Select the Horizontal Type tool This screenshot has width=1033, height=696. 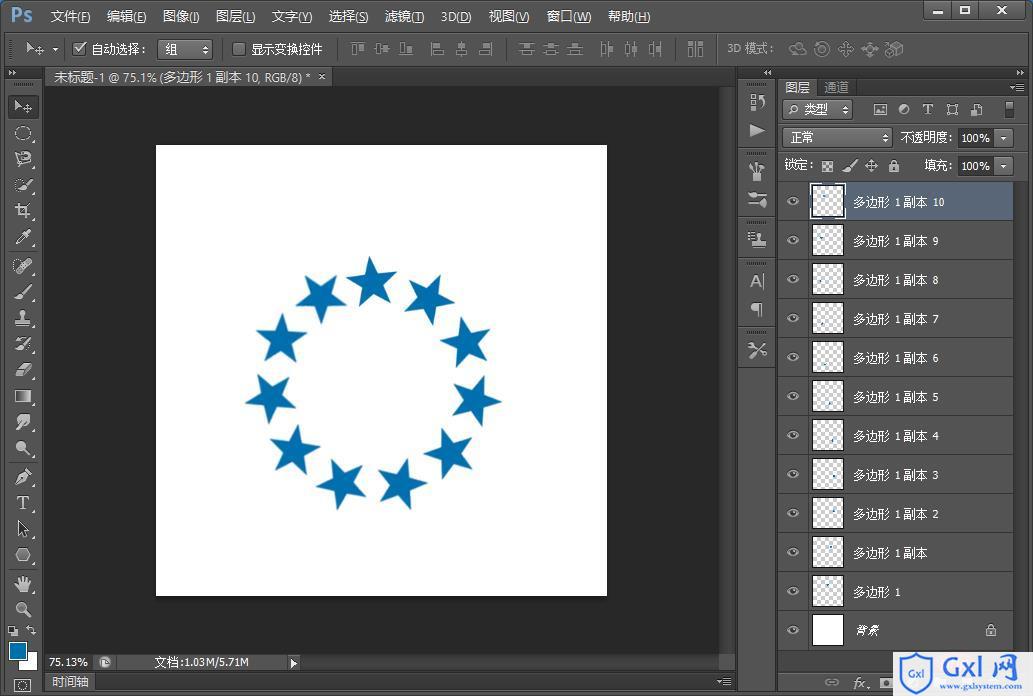[23, 503]
